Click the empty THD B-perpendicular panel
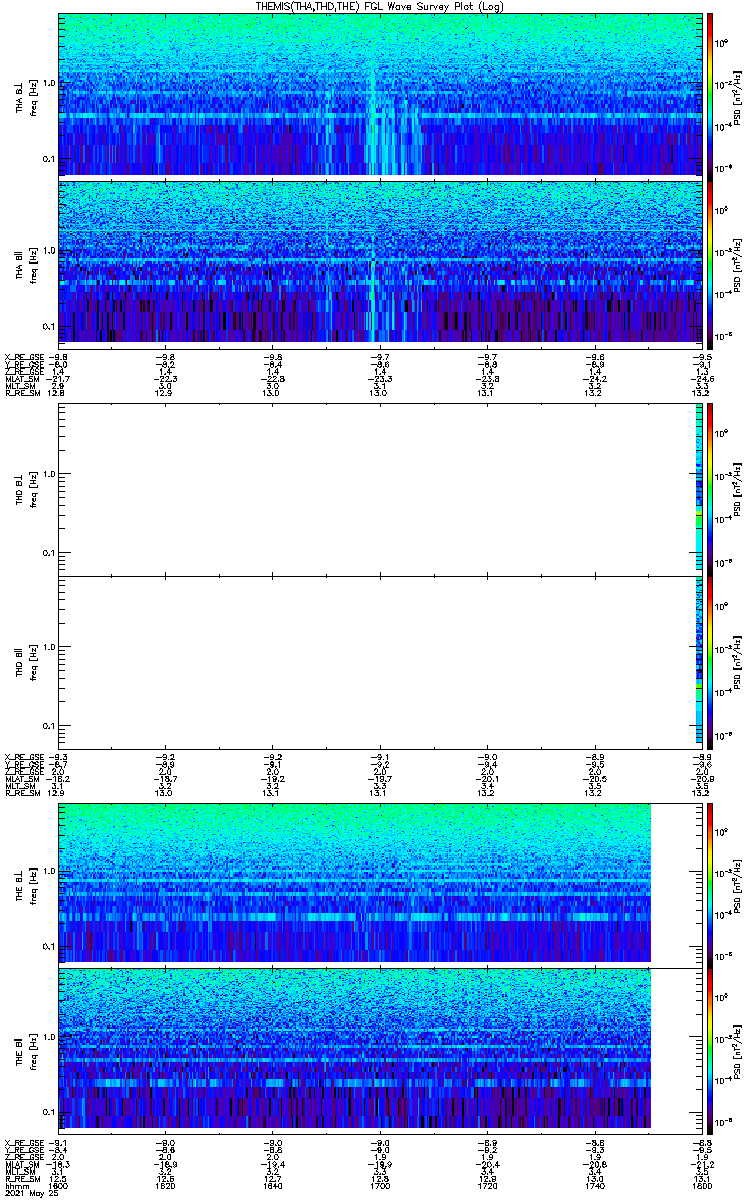The width and height of the screenshot is (750, 1200). point(380,489)
